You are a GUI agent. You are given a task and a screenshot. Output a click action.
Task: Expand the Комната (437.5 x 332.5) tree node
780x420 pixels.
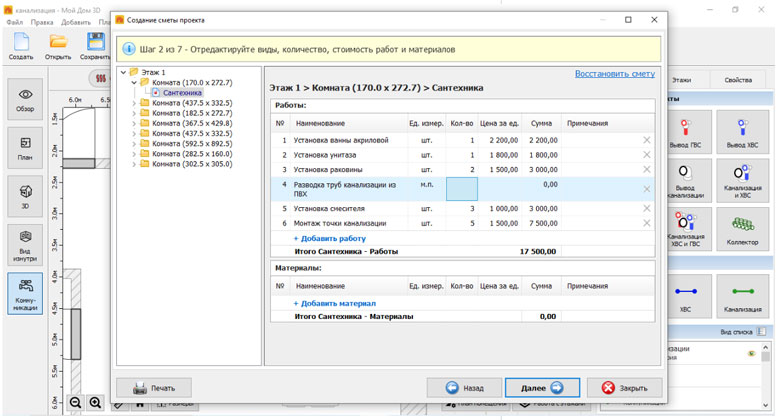pos(134,103)
